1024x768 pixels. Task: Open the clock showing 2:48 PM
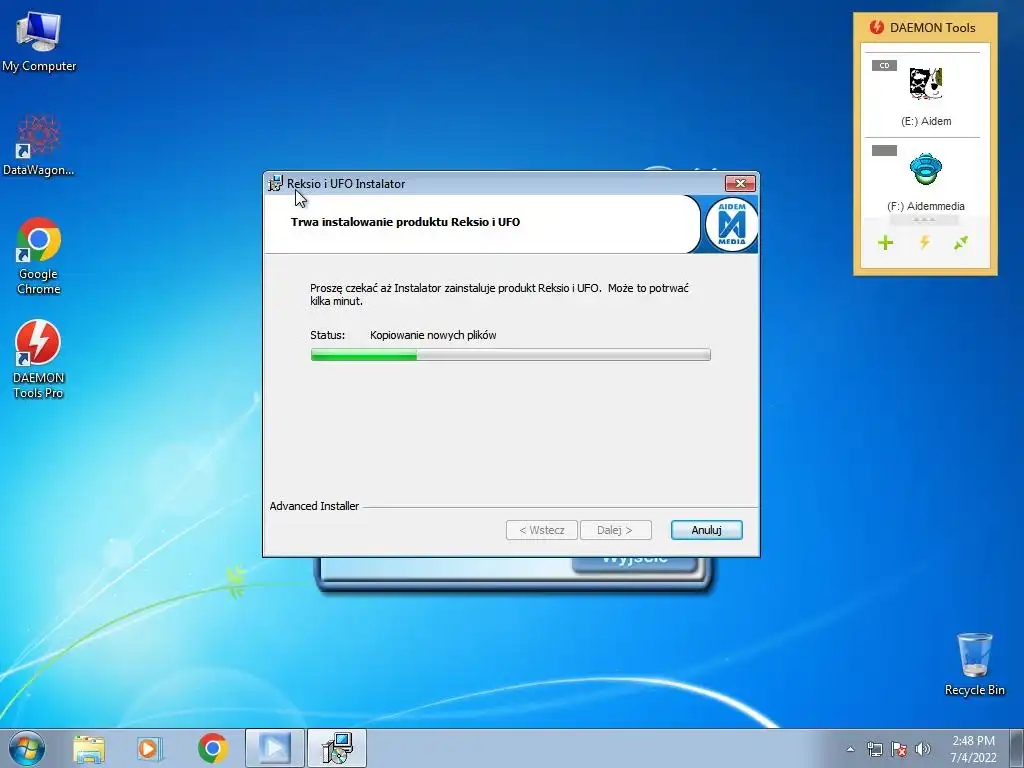tap(973, 749)
